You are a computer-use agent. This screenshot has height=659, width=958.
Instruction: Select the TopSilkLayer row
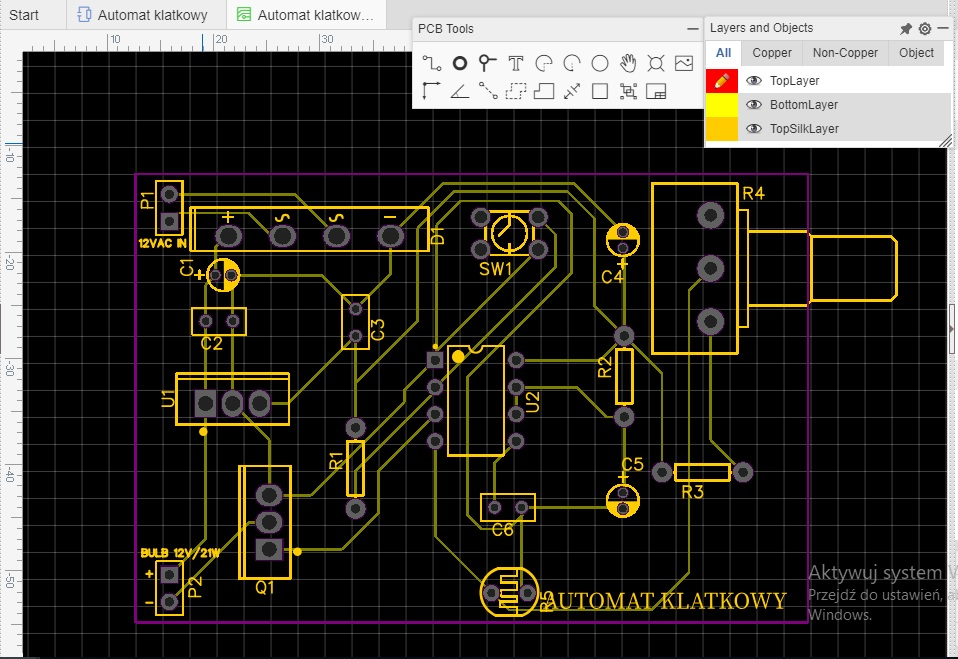[828, 128]
